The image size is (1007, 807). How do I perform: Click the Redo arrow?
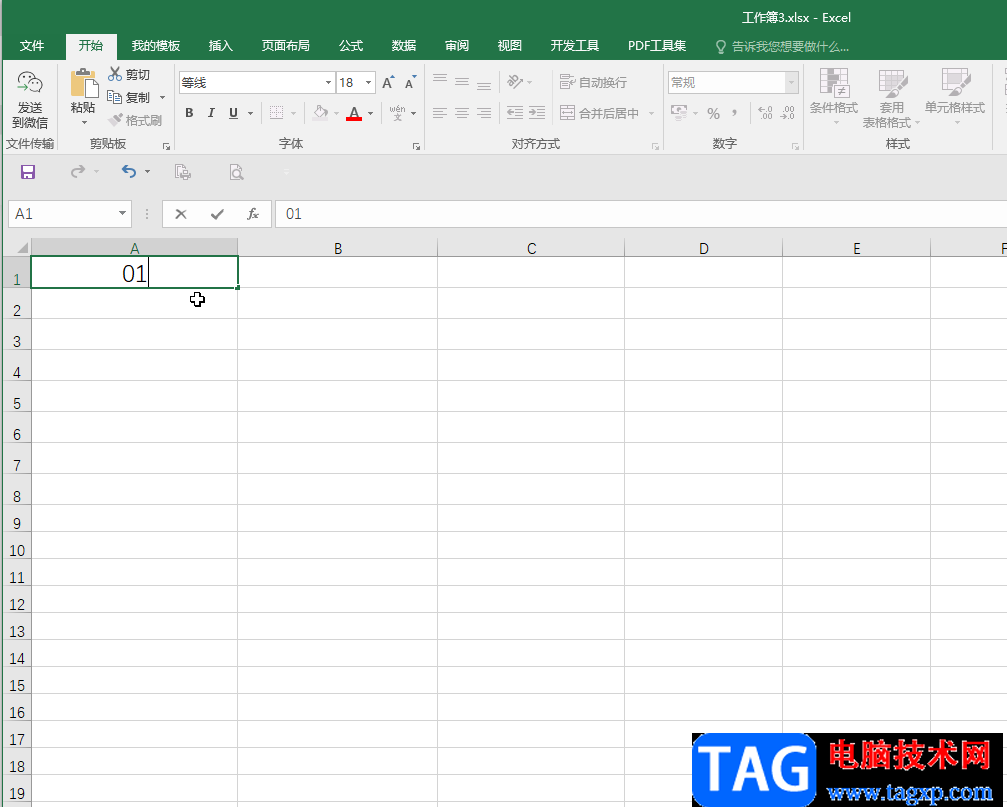click(x=78, y=171)
